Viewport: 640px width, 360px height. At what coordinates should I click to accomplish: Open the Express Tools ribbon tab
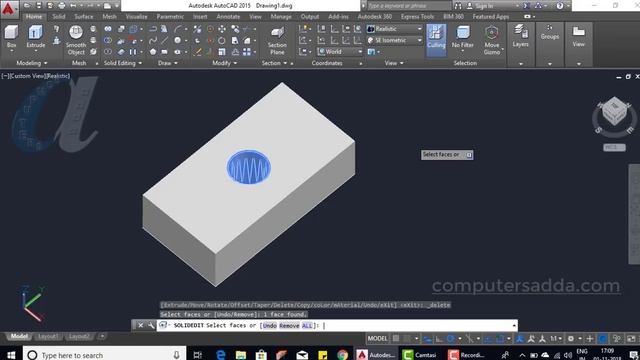[x=417, y=17]
